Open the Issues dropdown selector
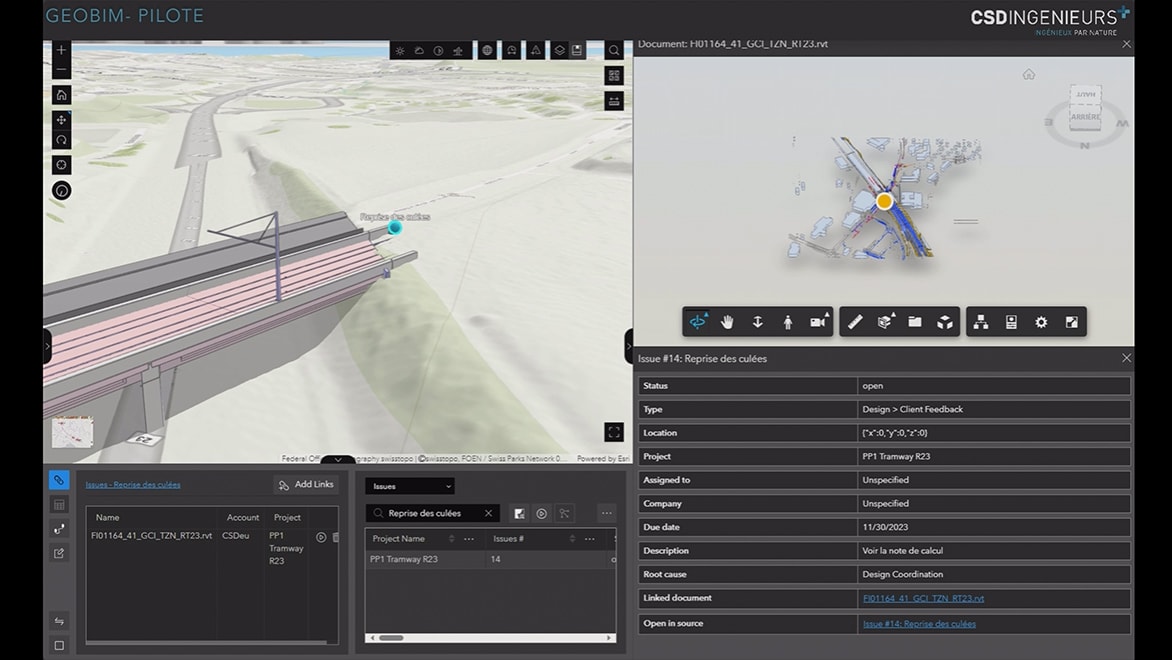This screenshot has height=660, width=1172. [x=409, y=486]
